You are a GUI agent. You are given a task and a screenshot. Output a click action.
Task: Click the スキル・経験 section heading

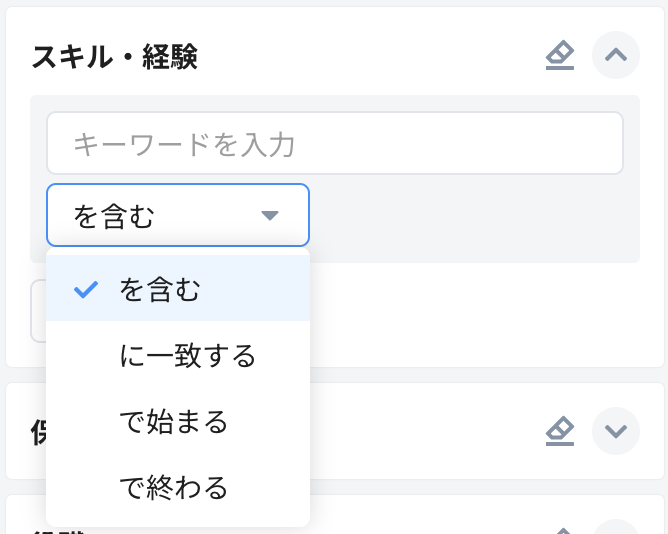tap(114, 57)
